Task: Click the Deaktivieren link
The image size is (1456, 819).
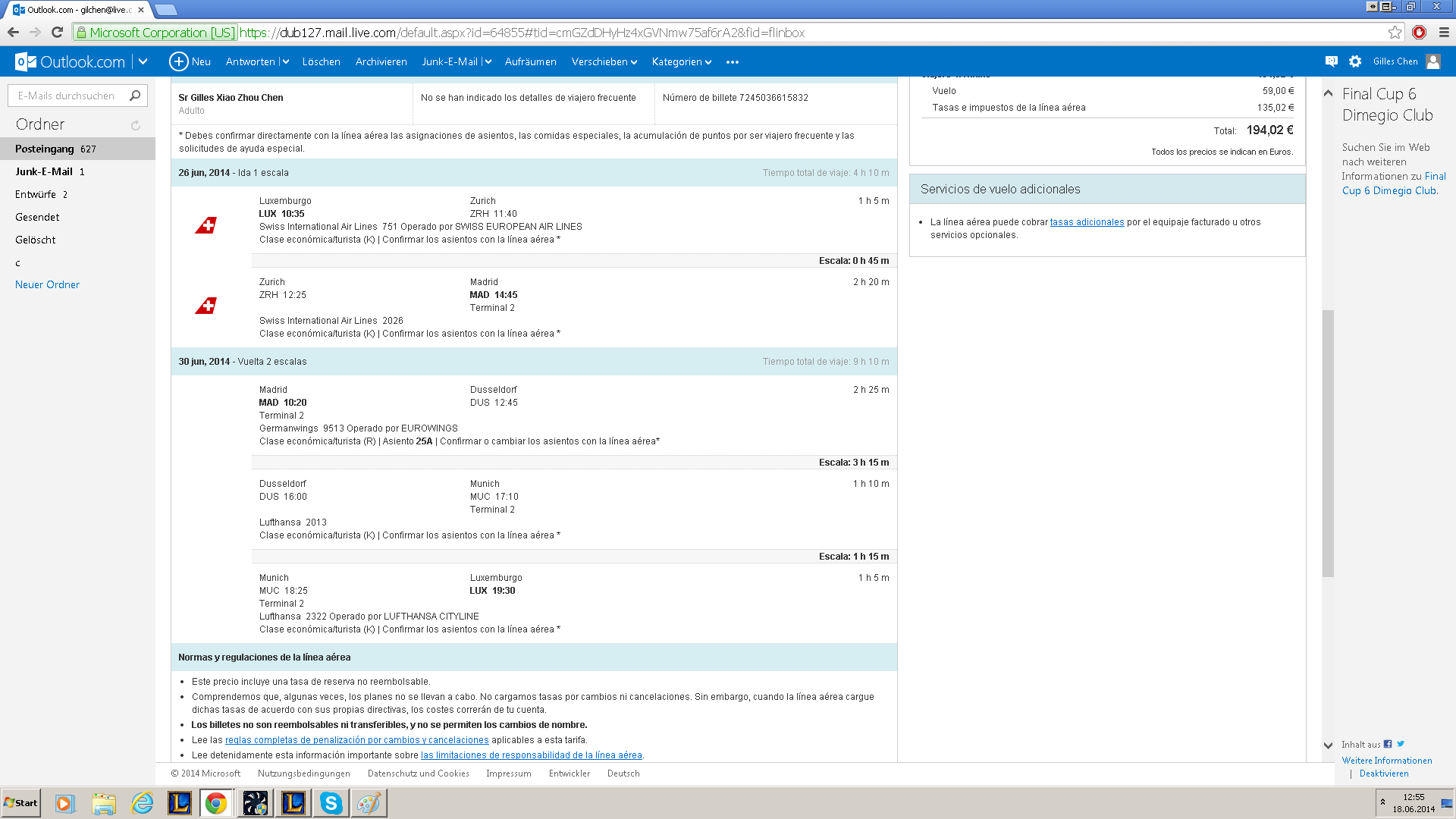Action: [1384, 773]
